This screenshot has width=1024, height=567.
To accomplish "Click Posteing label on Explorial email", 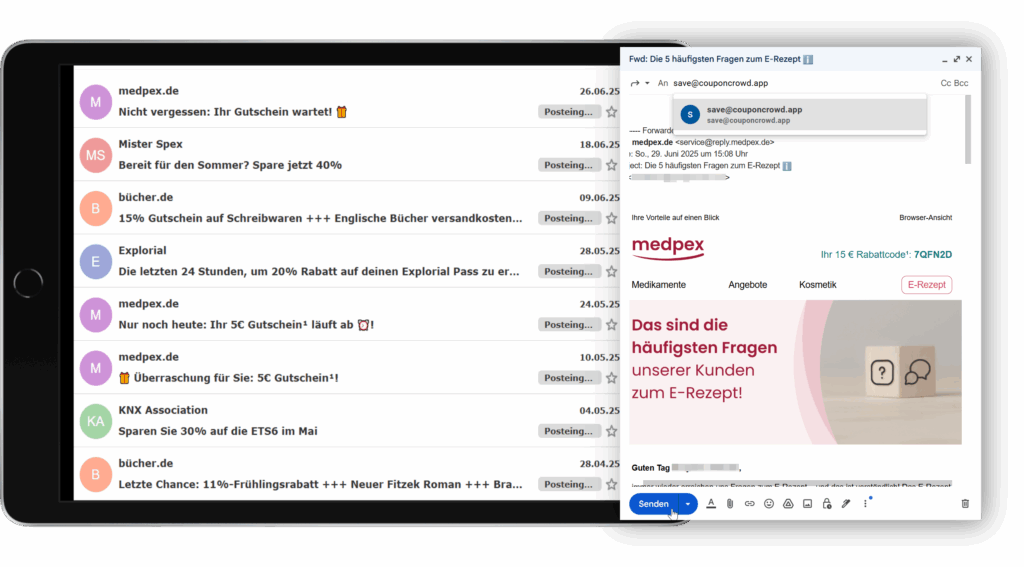I will pos(569,272).
